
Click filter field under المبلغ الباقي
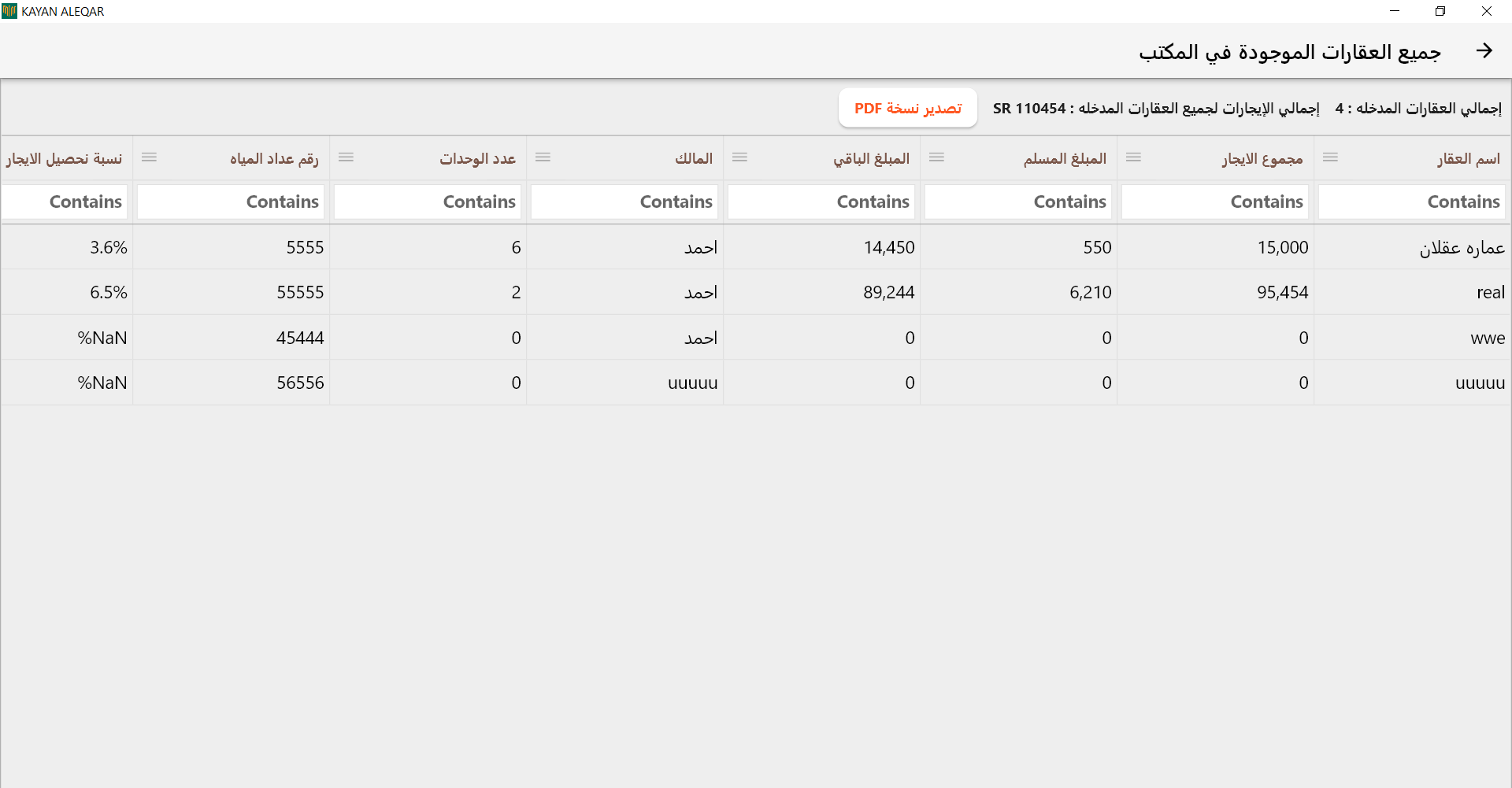pyautogui.click(x=821, y=202)
